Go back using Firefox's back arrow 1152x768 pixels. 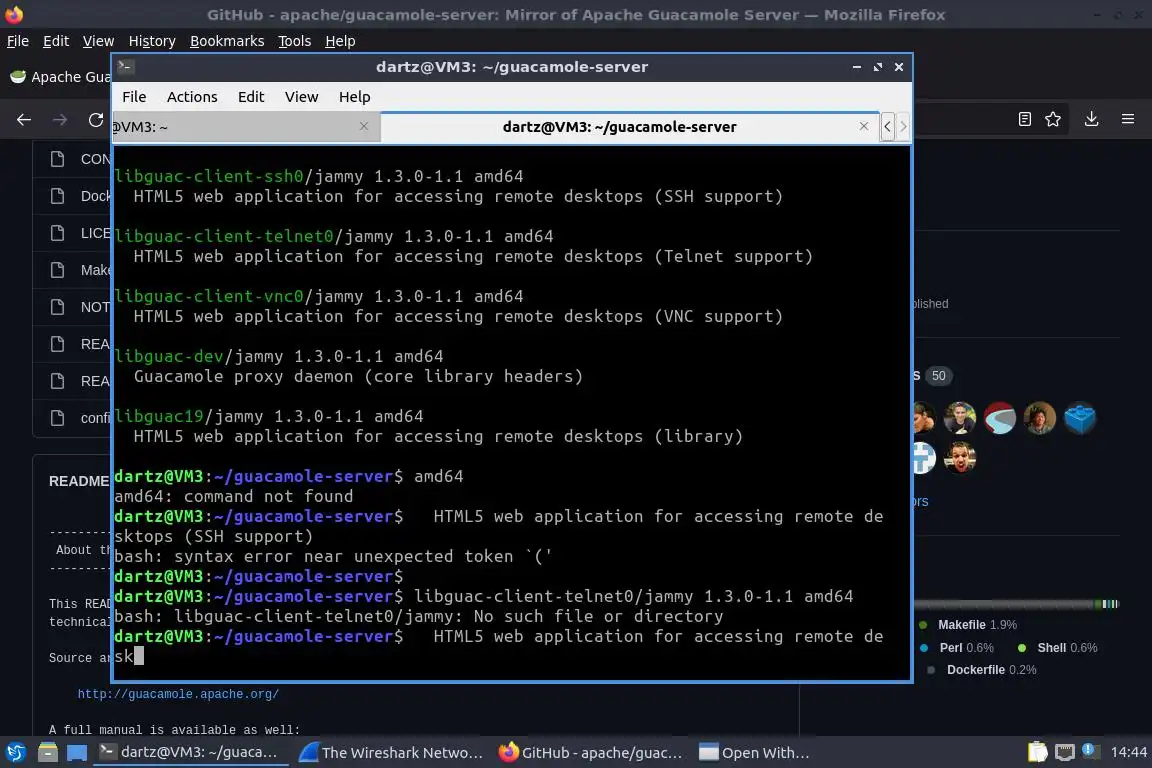[x=24, y=119]
